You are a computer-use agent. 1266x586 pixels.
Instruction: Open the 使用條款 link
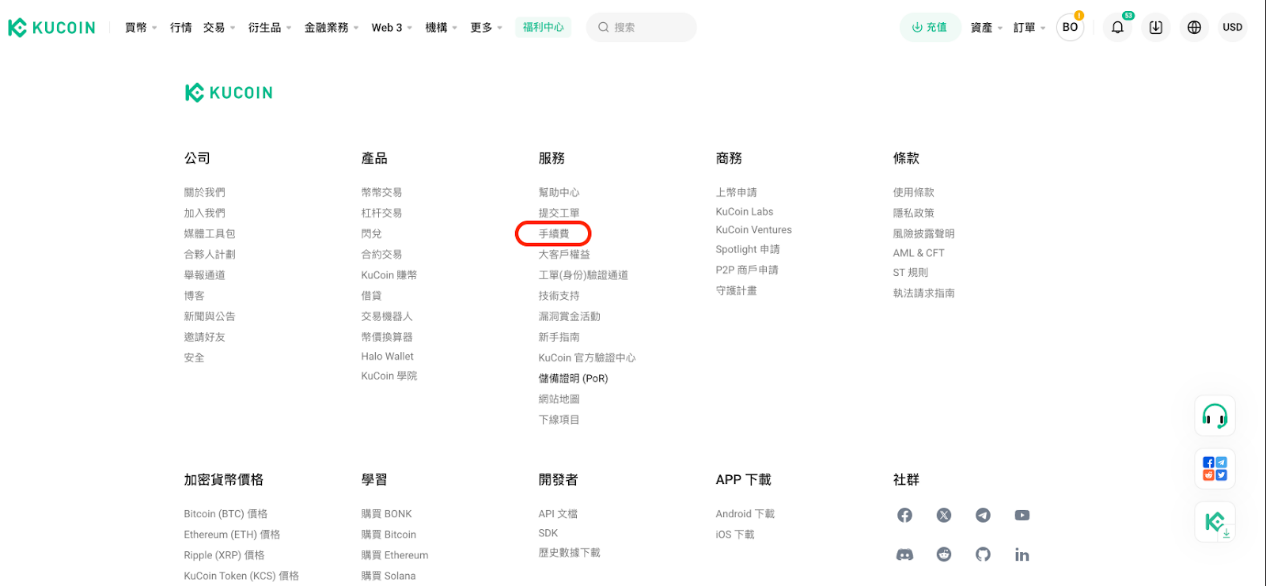[914, 192]
